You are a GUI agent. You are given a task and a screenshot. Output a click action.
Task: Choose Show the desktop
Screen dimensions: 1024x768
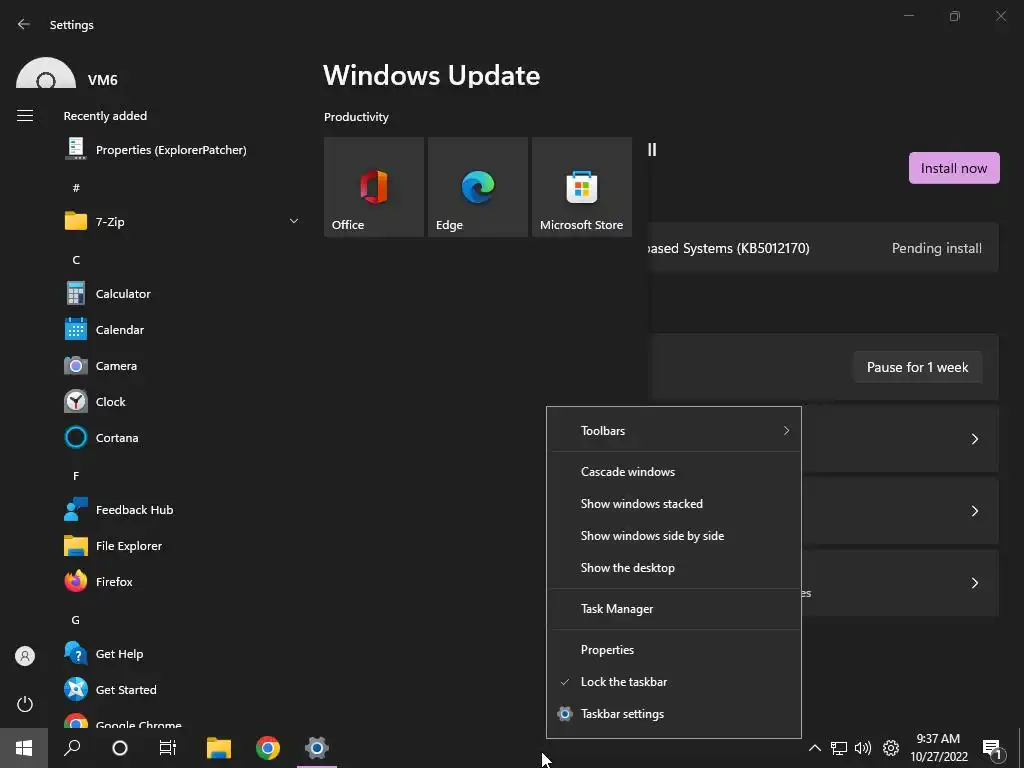pyautogui.click(x=673, y=568)
